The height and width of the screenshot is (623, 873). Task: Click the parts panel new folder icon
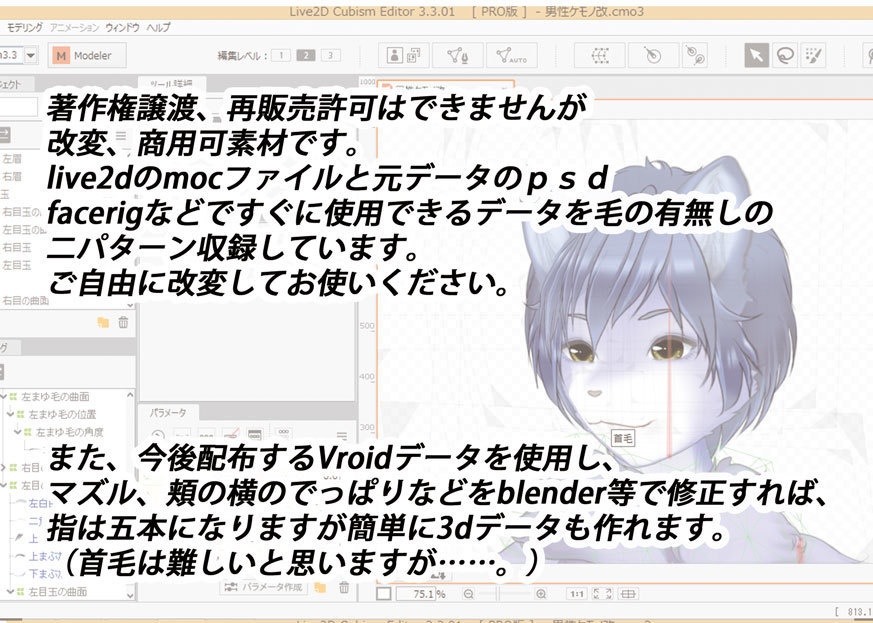pyautogui.click(x=103, y=322)
